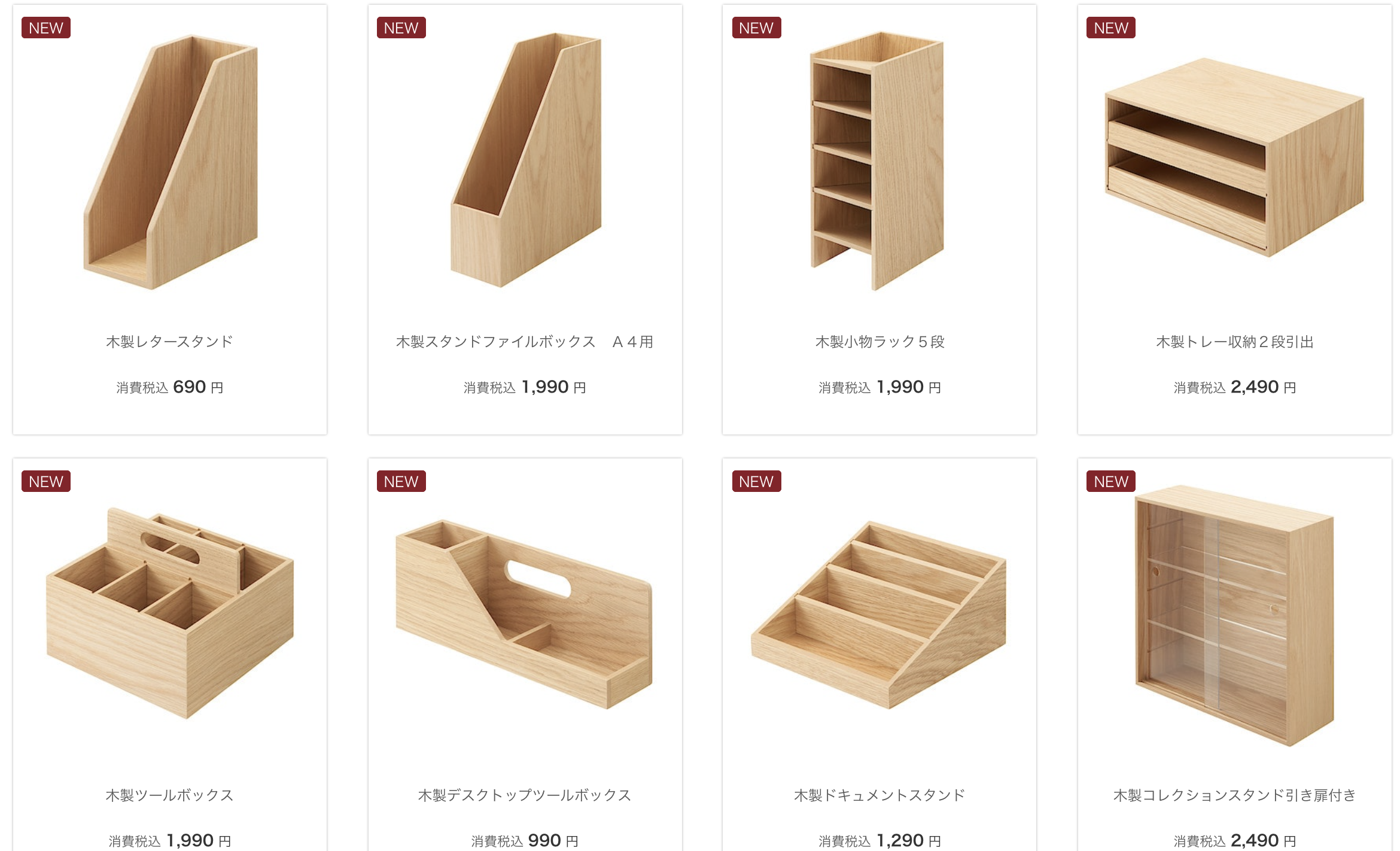
Task: Open the 木製ドキュメントスタンド title link
Action: [879, 795]
